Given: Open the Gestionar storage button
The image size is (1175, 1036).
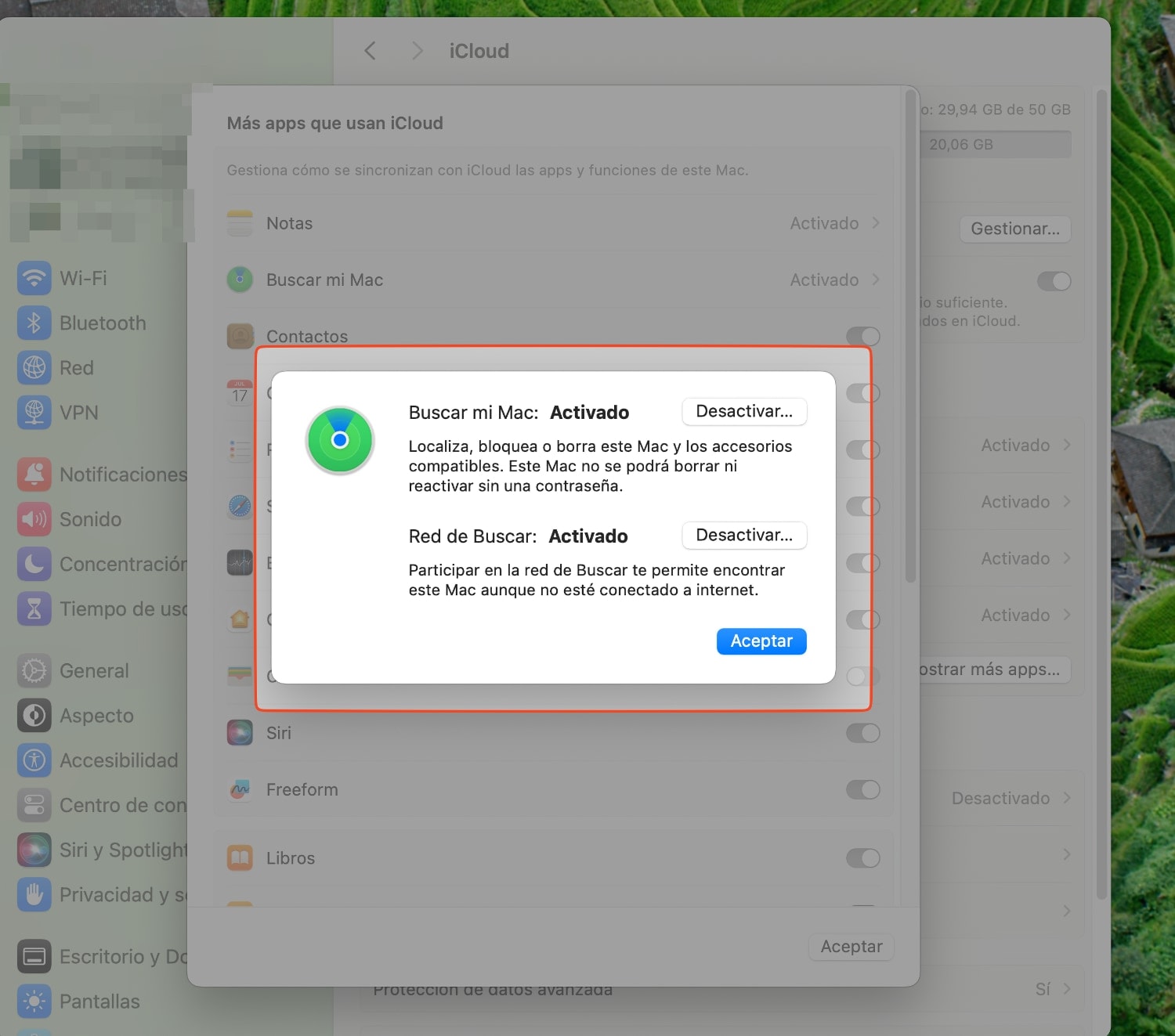Looking at the screenshot, I should click(1015, 229).
